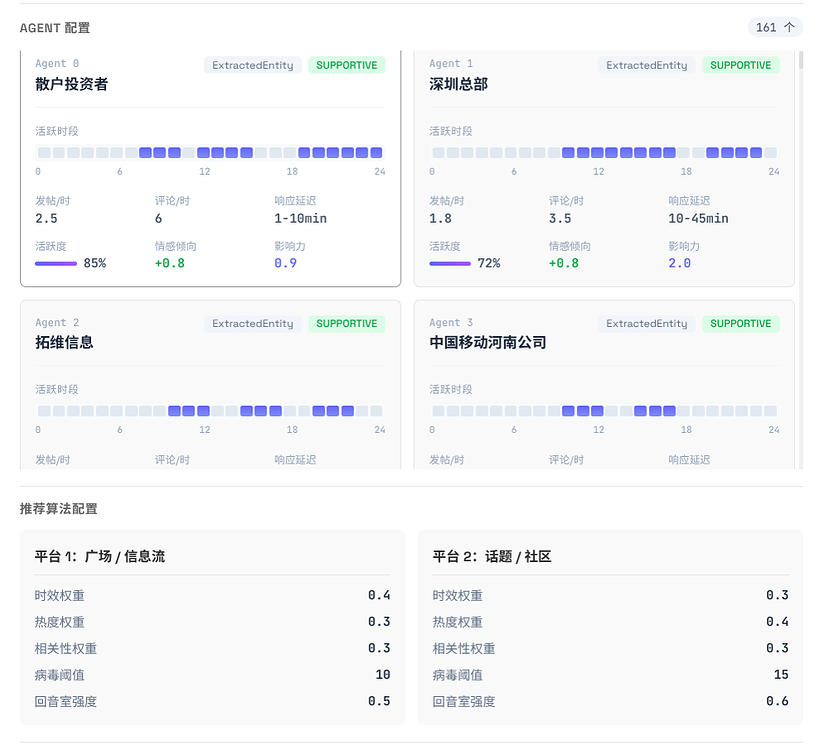Select the Agent 2 label

(57, 322)
